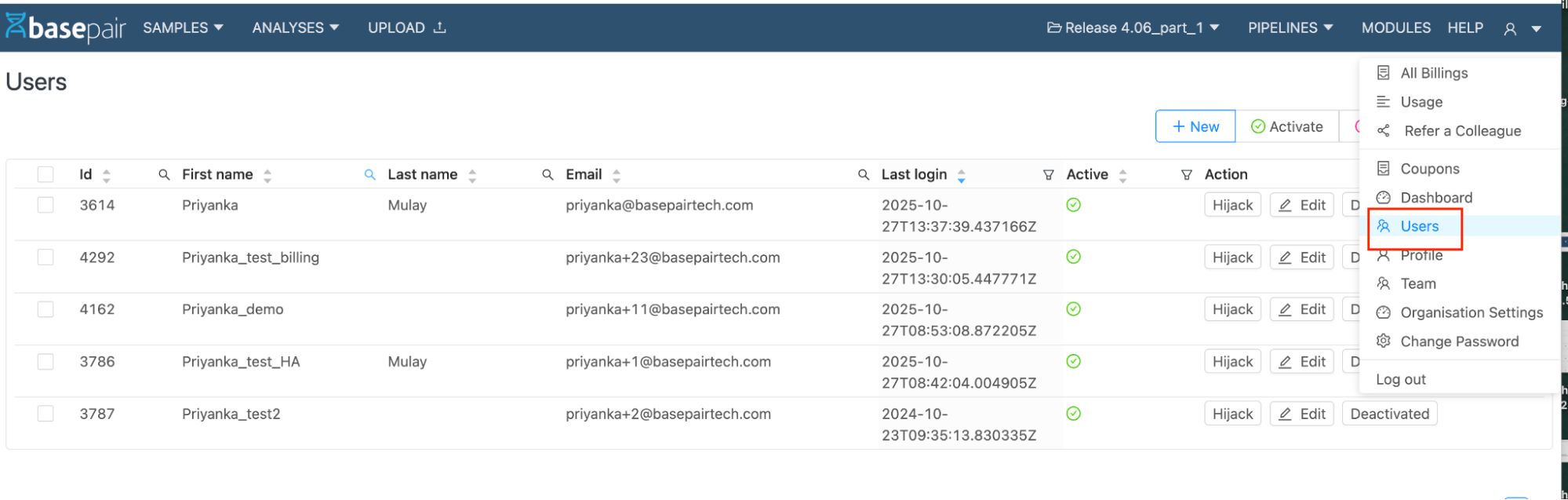Select Log out in the menu
This screenshot has width=1568, height=500.
[1400, 379]
